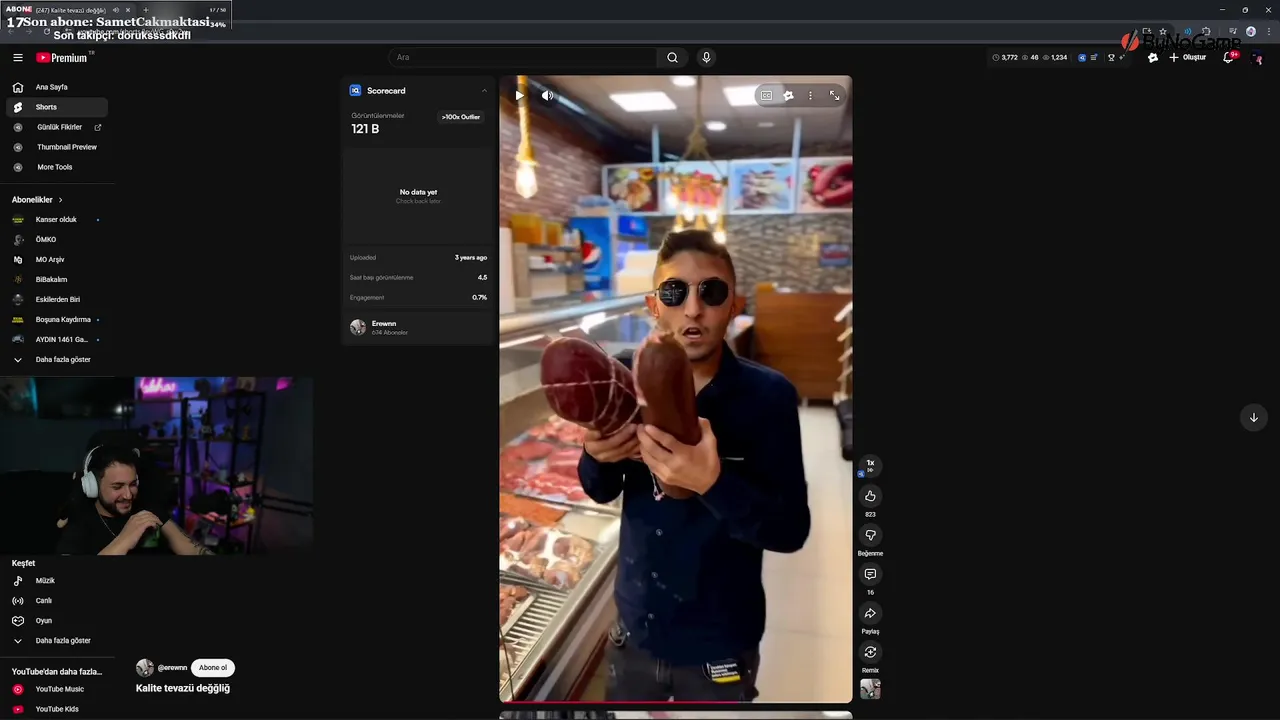The height and width of the screenshot is (720, 1280).
Task: Open browser extensions puzzle icon
Action: point(1206,31)
